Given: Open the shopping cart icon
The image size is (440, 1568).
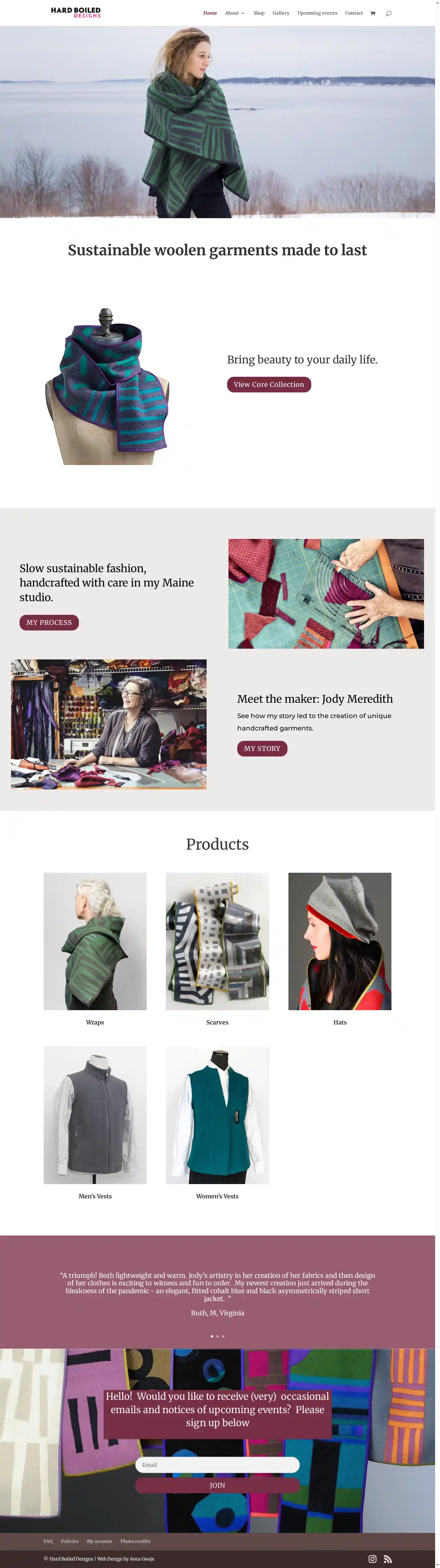Looking at the screenshot, I should pyautogui.click(x=373, y=13).
